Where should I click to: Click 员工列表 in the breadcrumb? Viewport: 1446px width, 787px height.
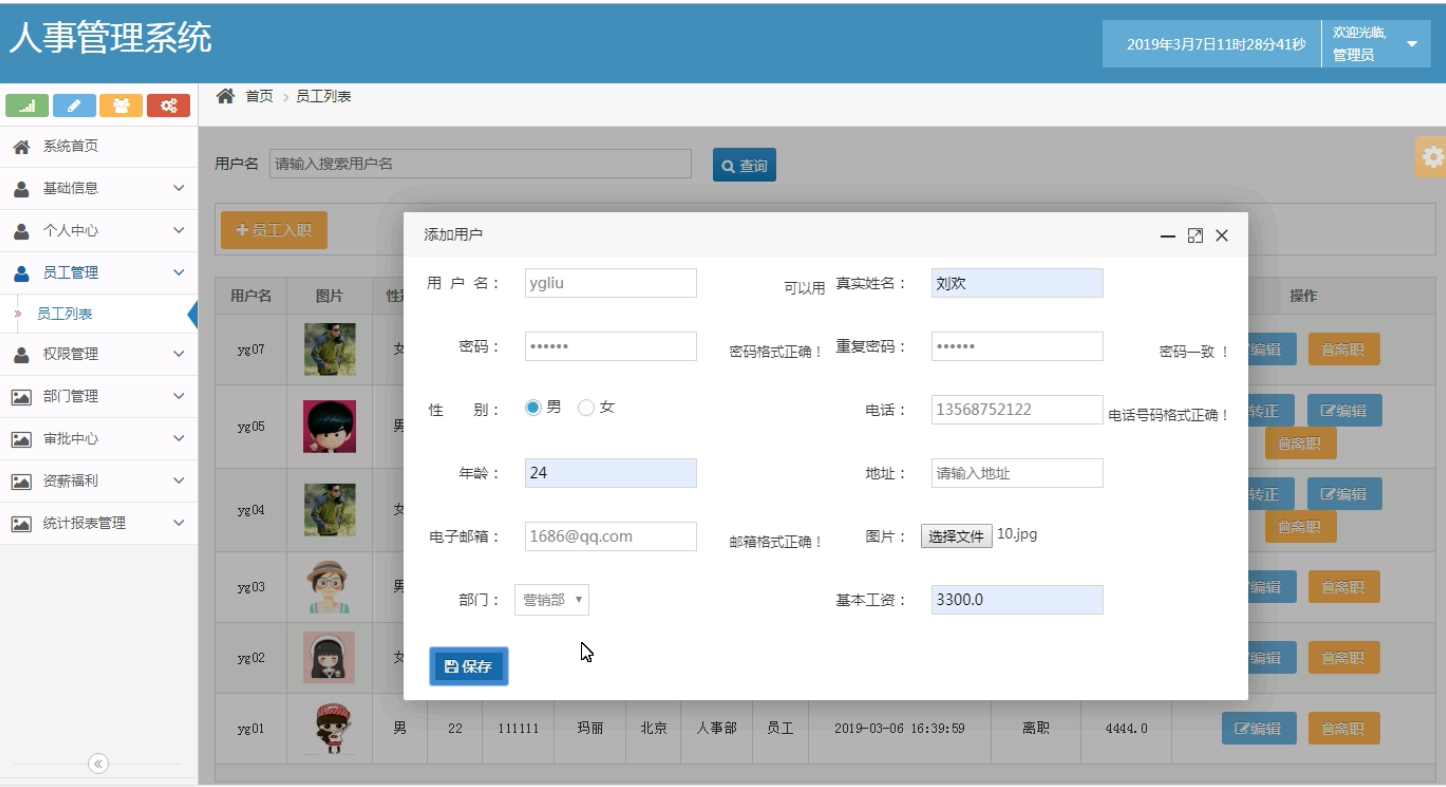(x=323, y=96)
